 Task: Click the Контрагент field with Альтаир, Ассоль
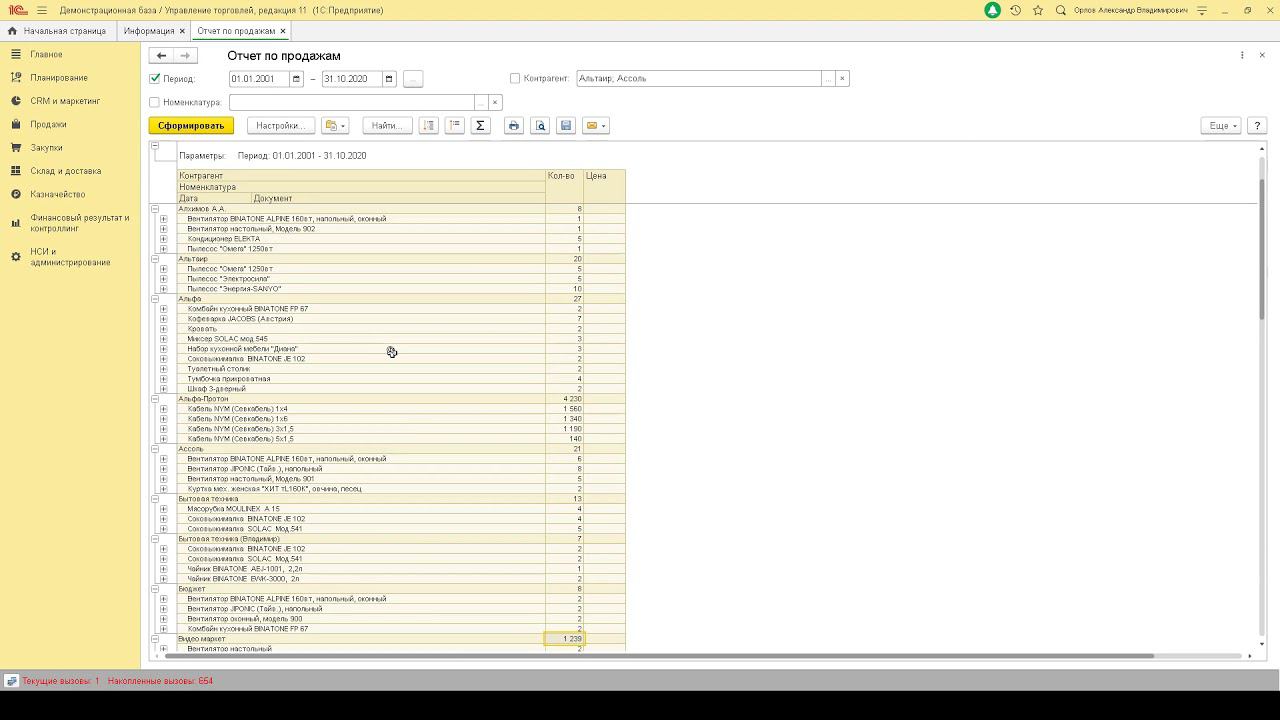(699, 78)
